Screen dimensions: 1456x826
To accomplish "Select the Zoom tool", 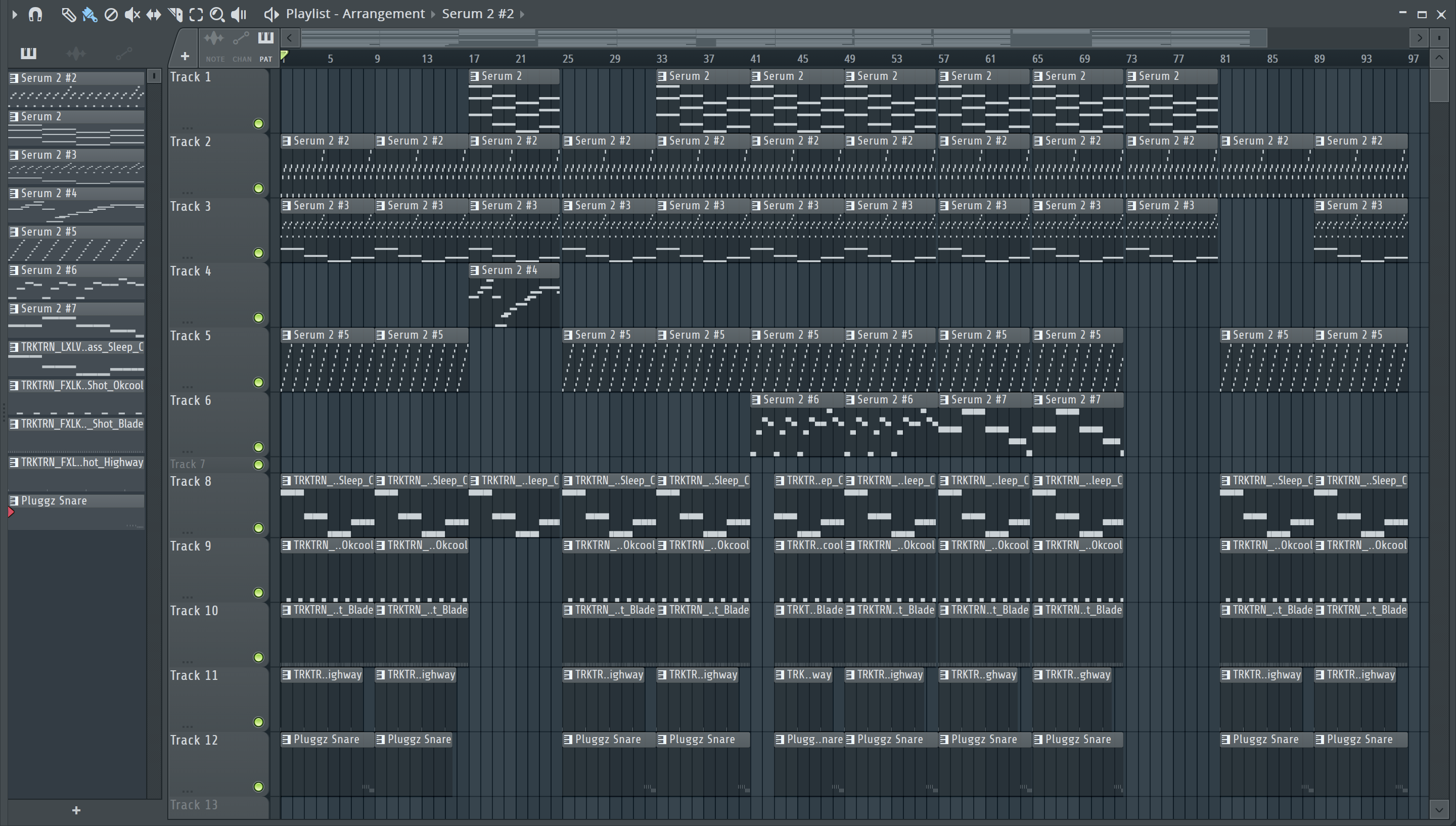I will pyautogui.click(x=217, y=14).
